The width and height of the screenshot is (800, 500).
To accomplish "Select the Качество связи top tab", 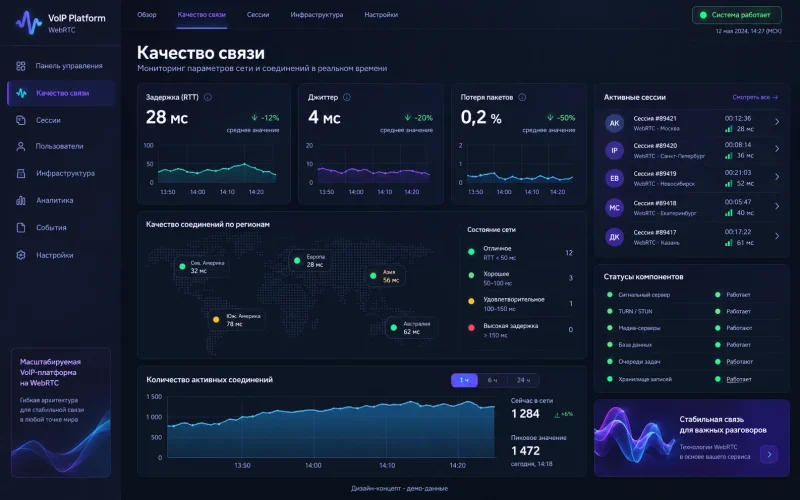I will (x=202, y=15).
